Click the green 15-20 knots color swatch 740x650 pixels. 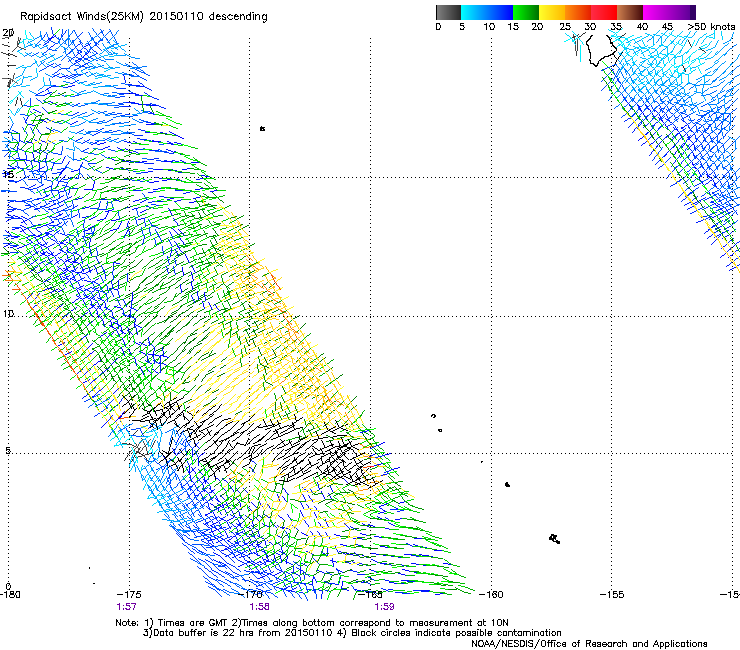(526, 12)
